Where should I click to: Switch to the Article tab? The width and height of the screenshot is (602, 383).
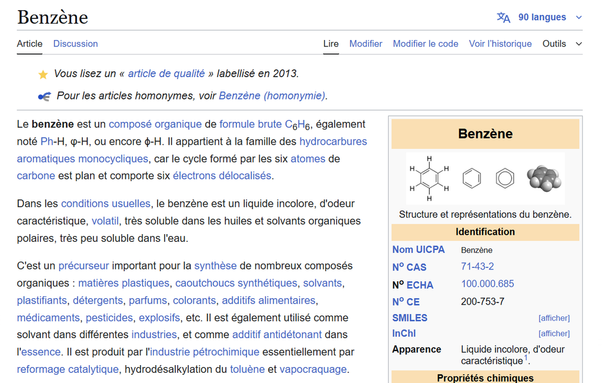click(x=30, y=44)
